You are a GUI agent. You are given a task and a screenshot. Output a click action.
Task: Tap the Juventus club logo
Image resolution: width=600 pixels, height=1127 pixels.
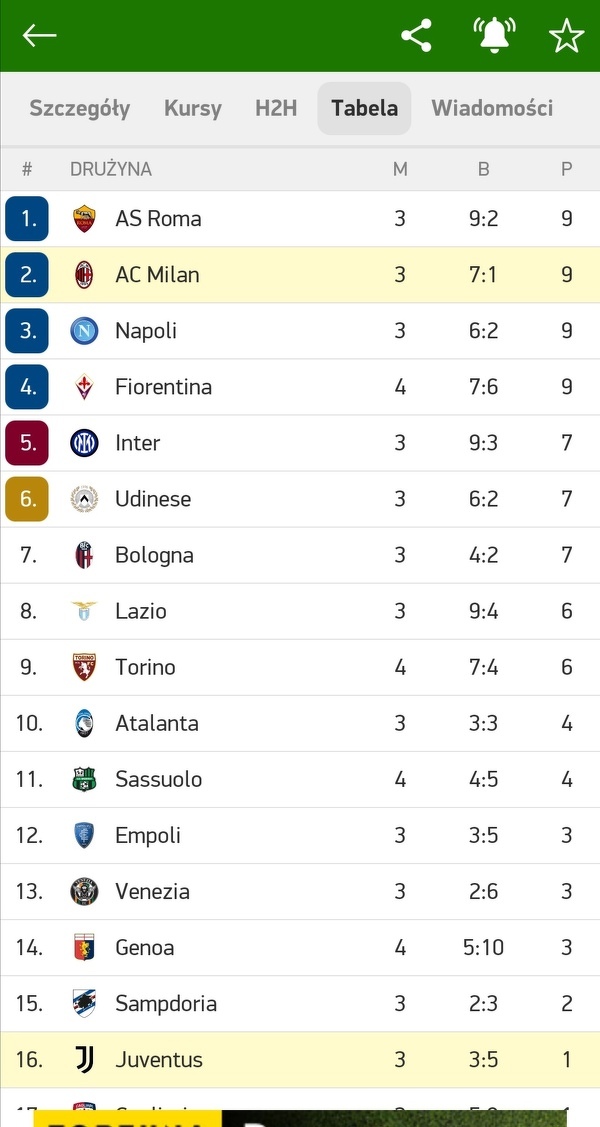click(x=85, y=1059)
